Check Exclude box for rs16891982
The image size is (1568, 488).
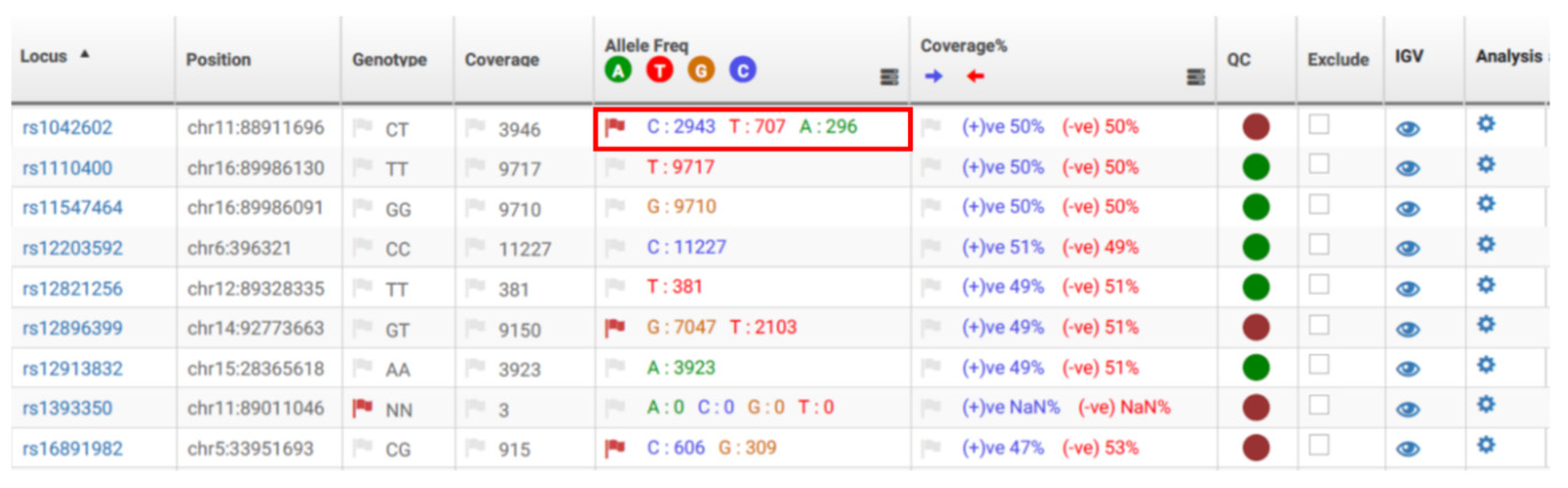point(1318,445)
